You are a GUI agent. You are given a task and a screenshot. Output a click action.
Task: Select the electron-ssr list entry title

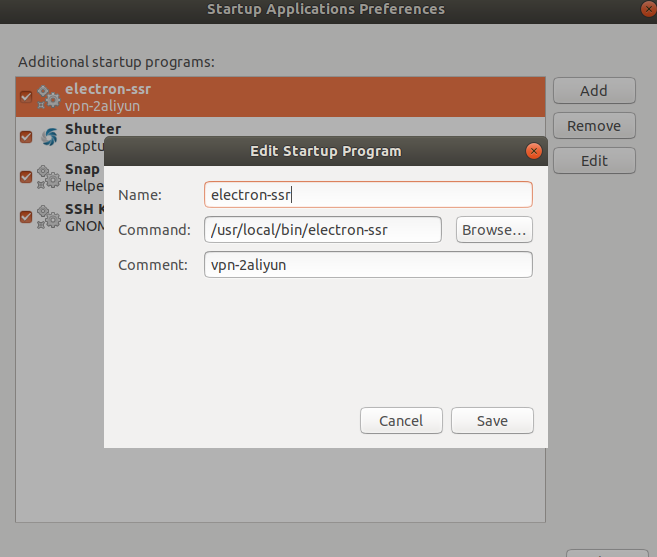108,89
